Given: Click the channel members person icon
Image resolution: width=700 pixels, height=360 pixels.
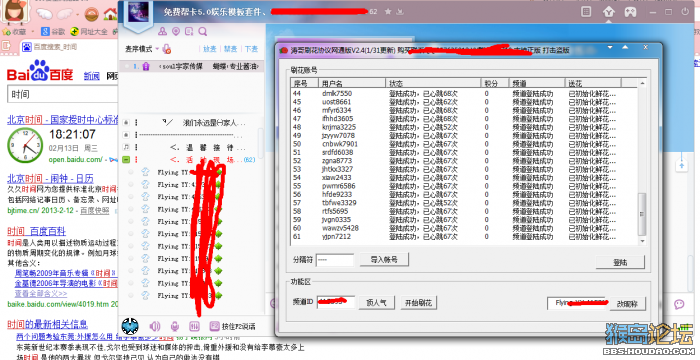Looking at the screenshot, I should [162, 31].
